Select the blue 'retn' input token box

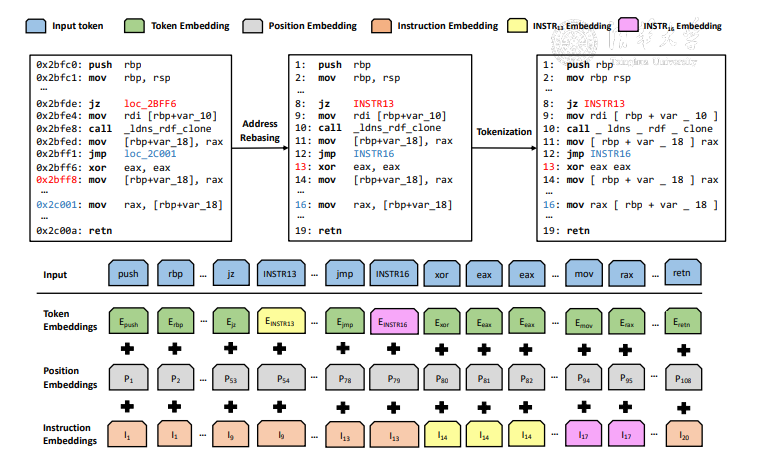coord(683,272)
